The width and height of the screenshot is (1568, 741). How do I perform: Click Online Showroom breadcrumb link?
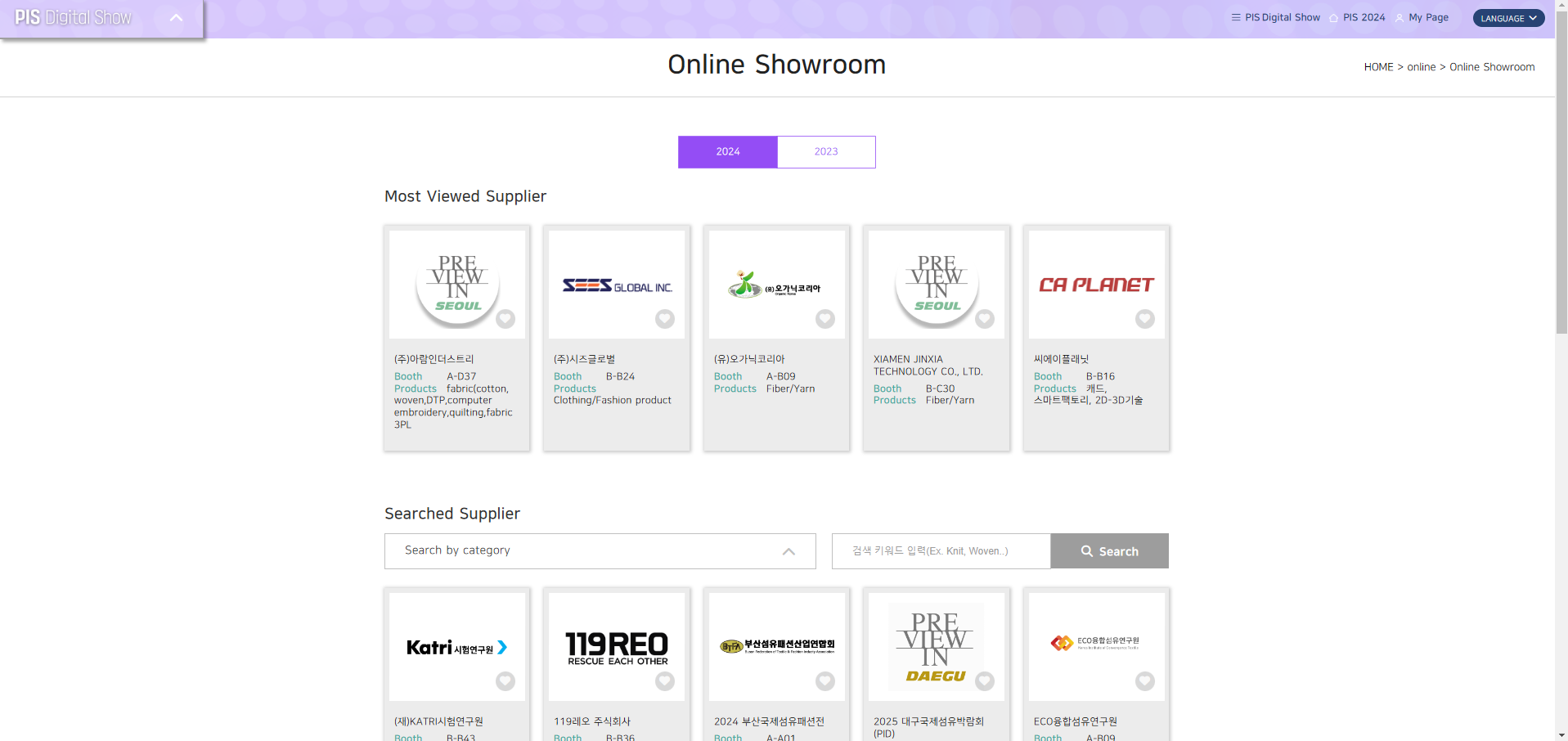(x=1492, y=67)
